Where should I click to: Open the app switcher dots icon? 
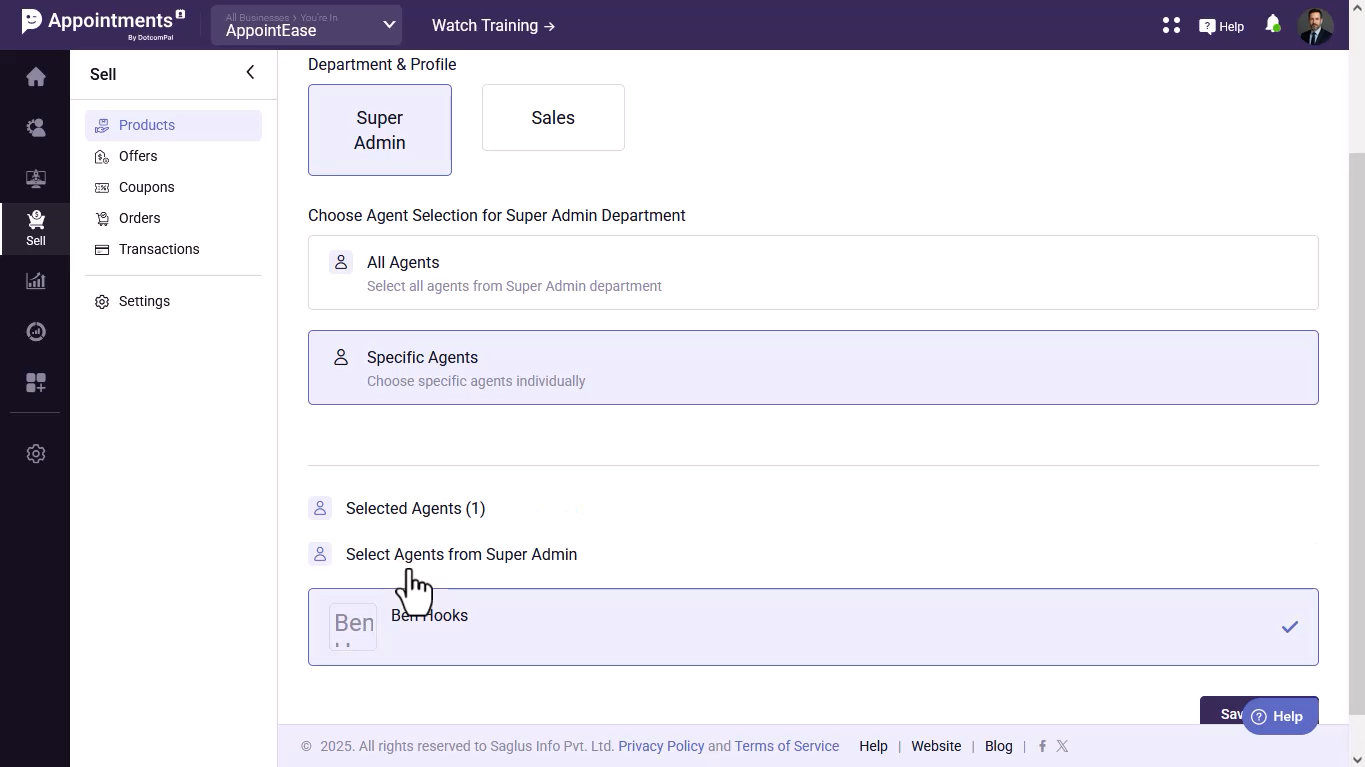[x=1171, y=26]
